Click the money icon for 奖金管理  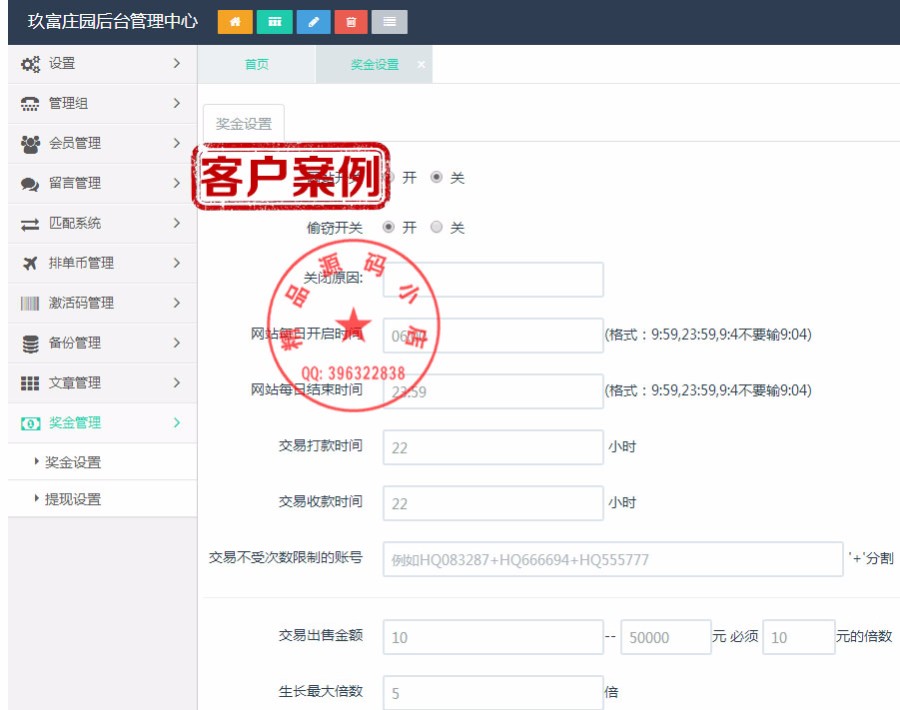click(x=30, y=423)
